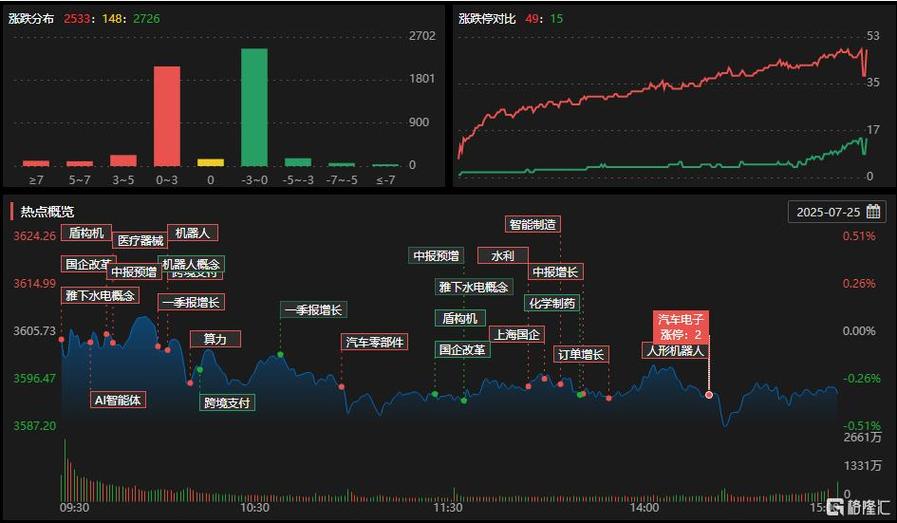Open the 化学制药 hotspot label
897x523 pixels.
tap(552, 303)
